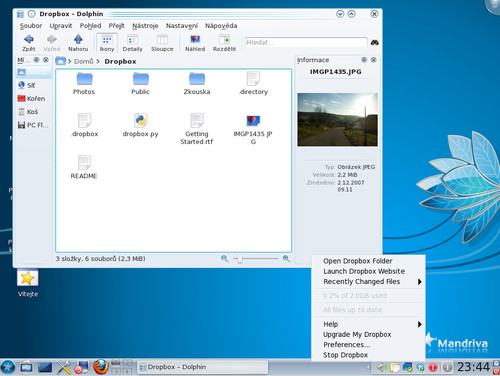Choose Stop Dropbox

click(345, 355)
